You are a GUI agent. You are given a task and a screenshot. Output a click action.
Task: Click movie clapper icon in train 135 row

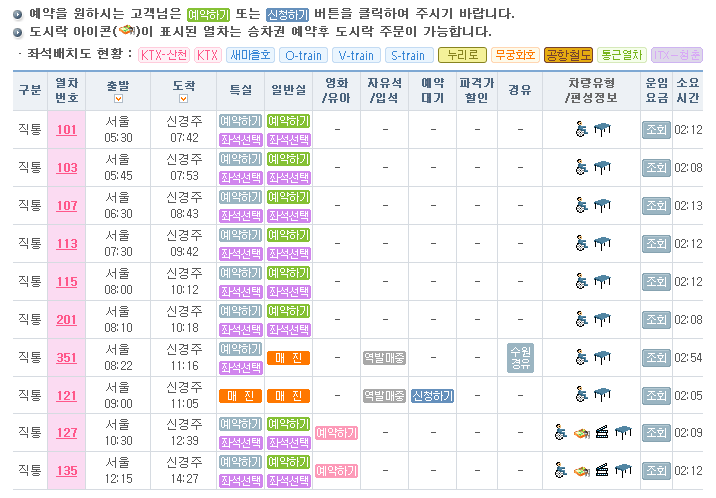(x=602, y=470)
